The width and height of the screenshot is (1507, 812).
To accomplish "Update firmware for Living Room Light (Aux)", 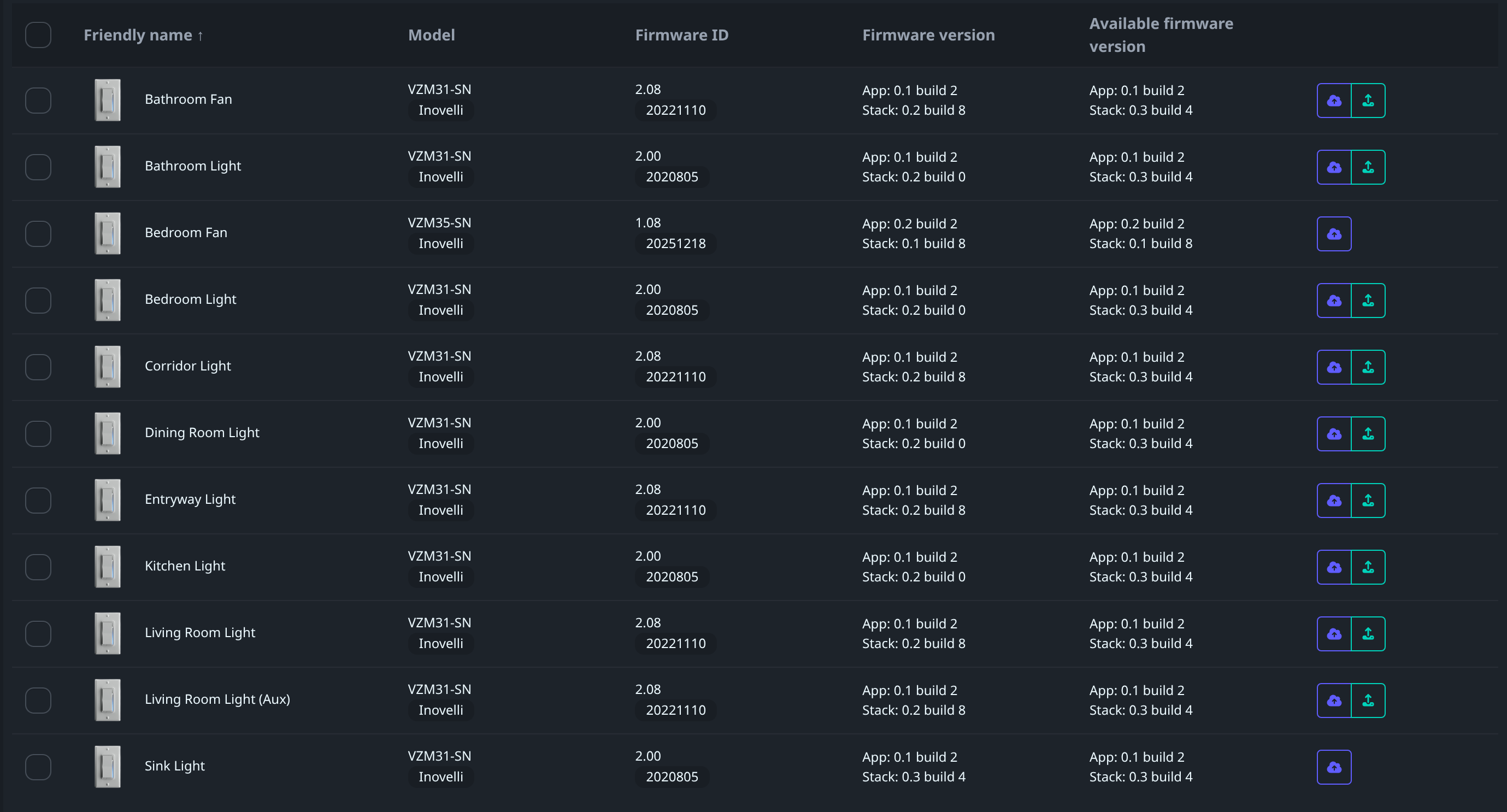I will click(x=1368, y=701).
